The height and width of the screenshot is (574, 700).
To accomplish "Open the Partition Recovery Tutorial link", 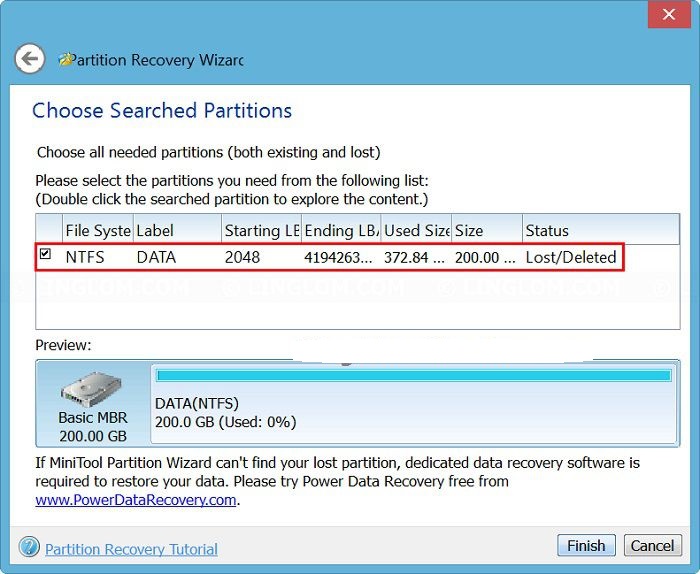I will point(131,549).
